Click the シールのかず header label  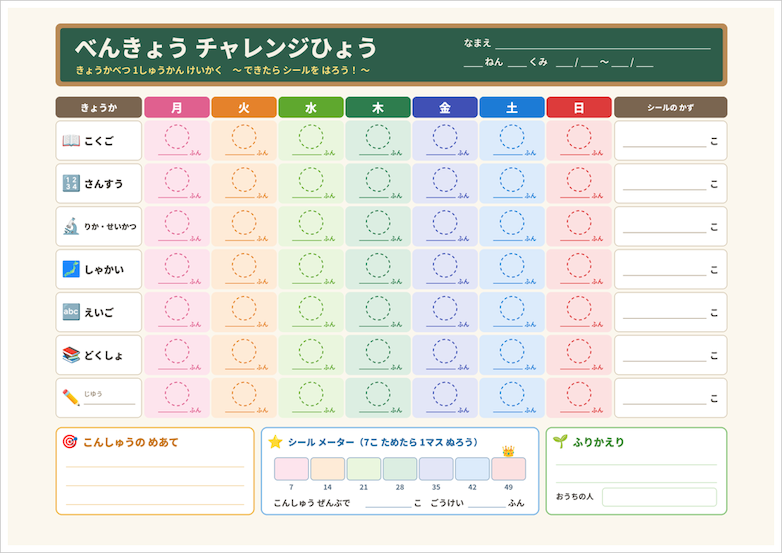pyautogui.click(x=670, y=107)
